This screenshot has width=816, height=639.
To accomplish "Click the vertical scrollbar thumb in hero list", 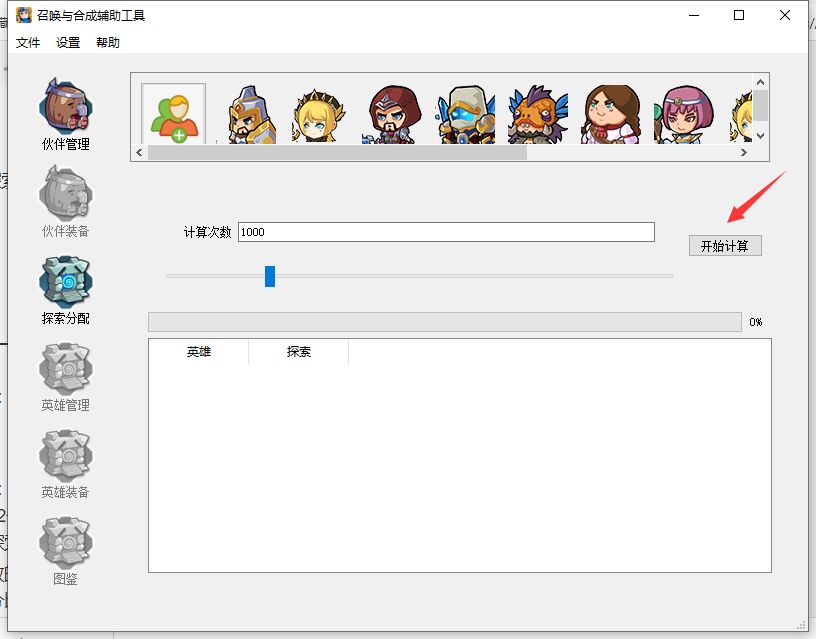I will coord(760,105).
